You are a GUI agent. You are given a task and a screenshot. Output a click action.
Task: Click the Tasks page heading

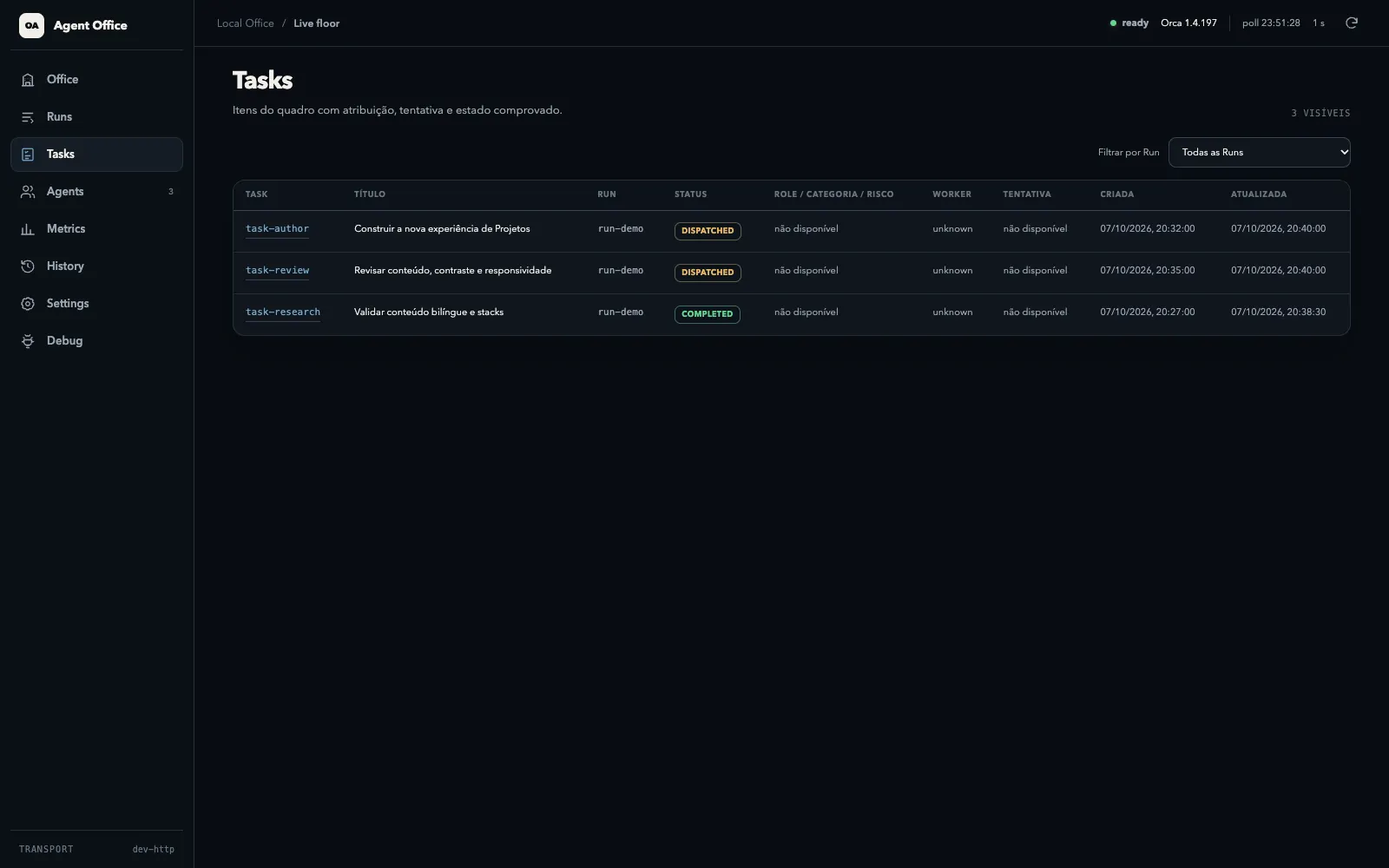tap(262, 81)
